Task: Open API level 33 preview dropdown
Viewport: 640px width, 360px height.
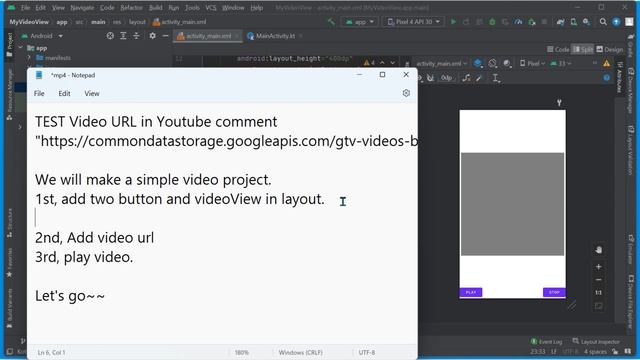Action: point(561,63)
